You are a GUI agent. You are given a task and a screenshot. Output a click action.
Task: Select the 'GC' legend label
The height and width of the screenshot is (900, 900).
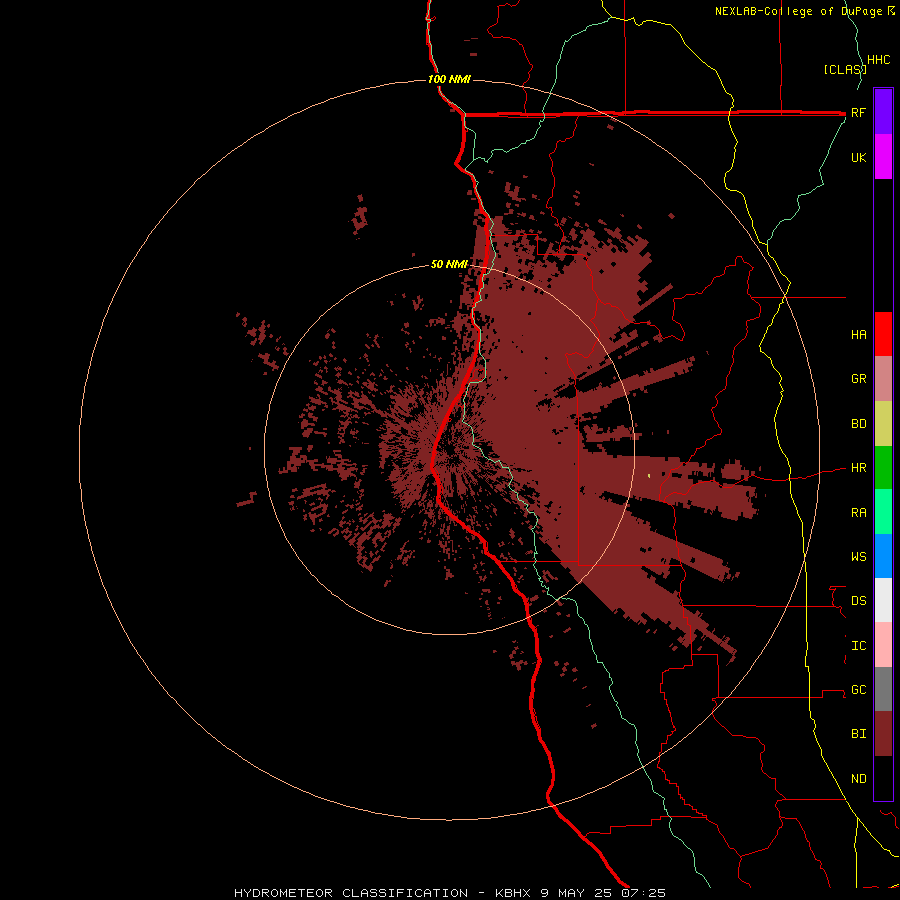[858, 690]
